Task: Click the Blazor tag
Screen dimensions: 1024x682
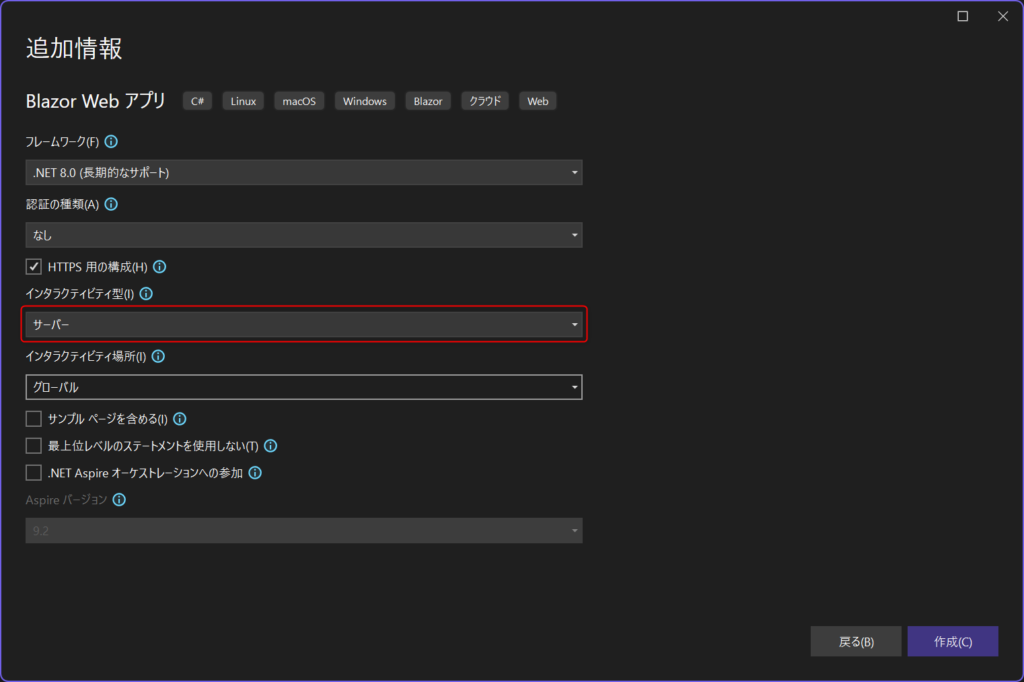Action: (428, 101)
